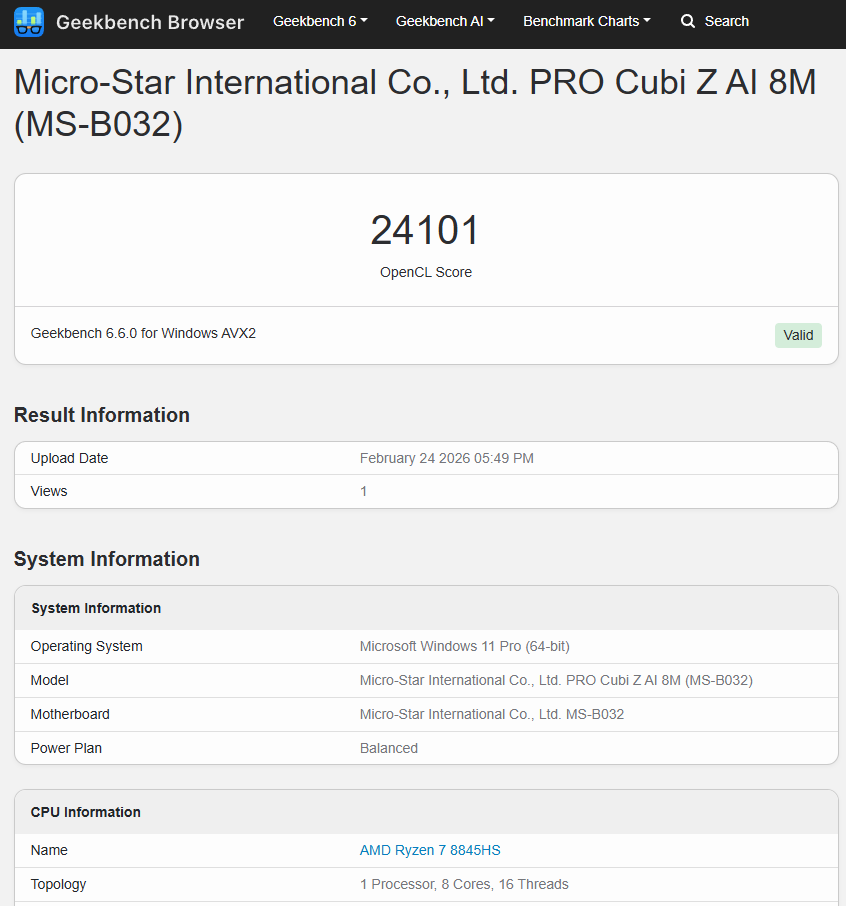Click the PRO Cubi Z AI 8M page title
The width and height of the screenshot is (846, 906).
(x=415, y=103)
